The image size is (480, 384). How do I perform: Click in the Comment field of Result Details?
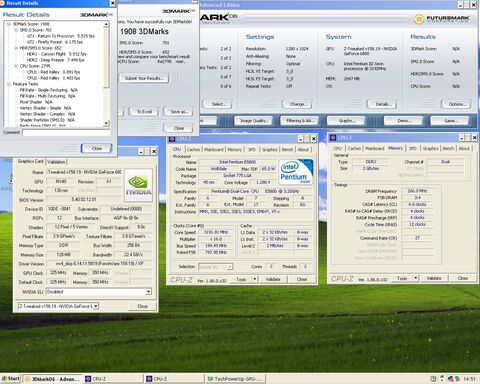[x=66, y=132]
